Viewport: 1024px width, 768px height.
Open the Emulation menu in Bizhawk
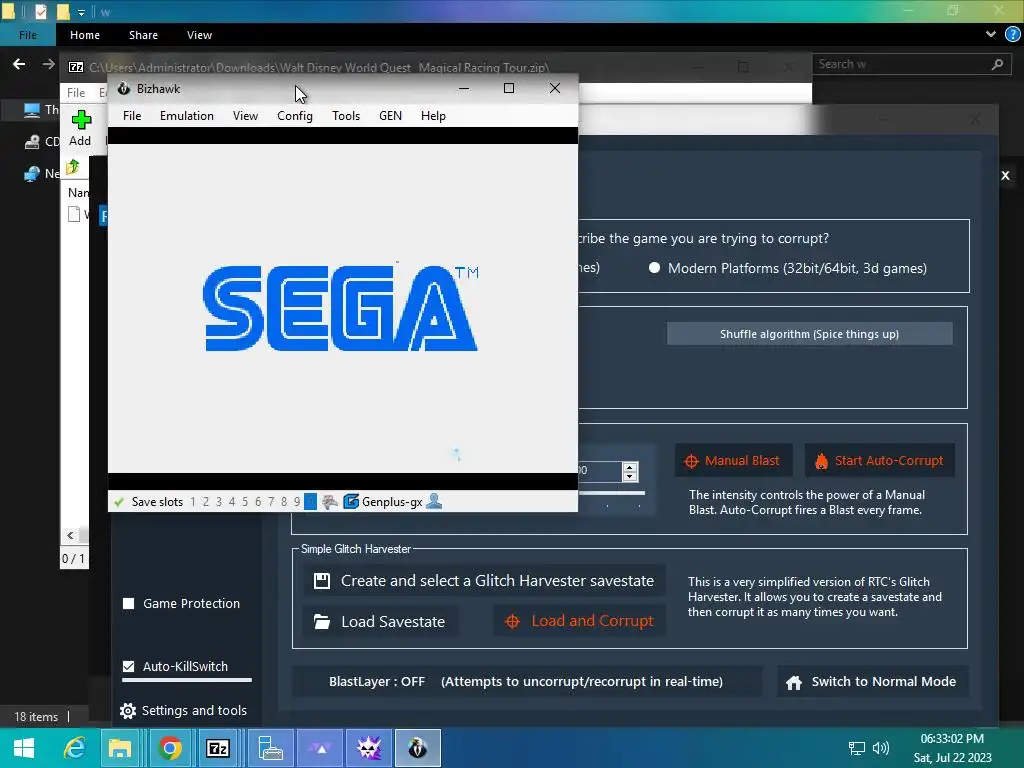pyautogui.click(x=187, y=116)
